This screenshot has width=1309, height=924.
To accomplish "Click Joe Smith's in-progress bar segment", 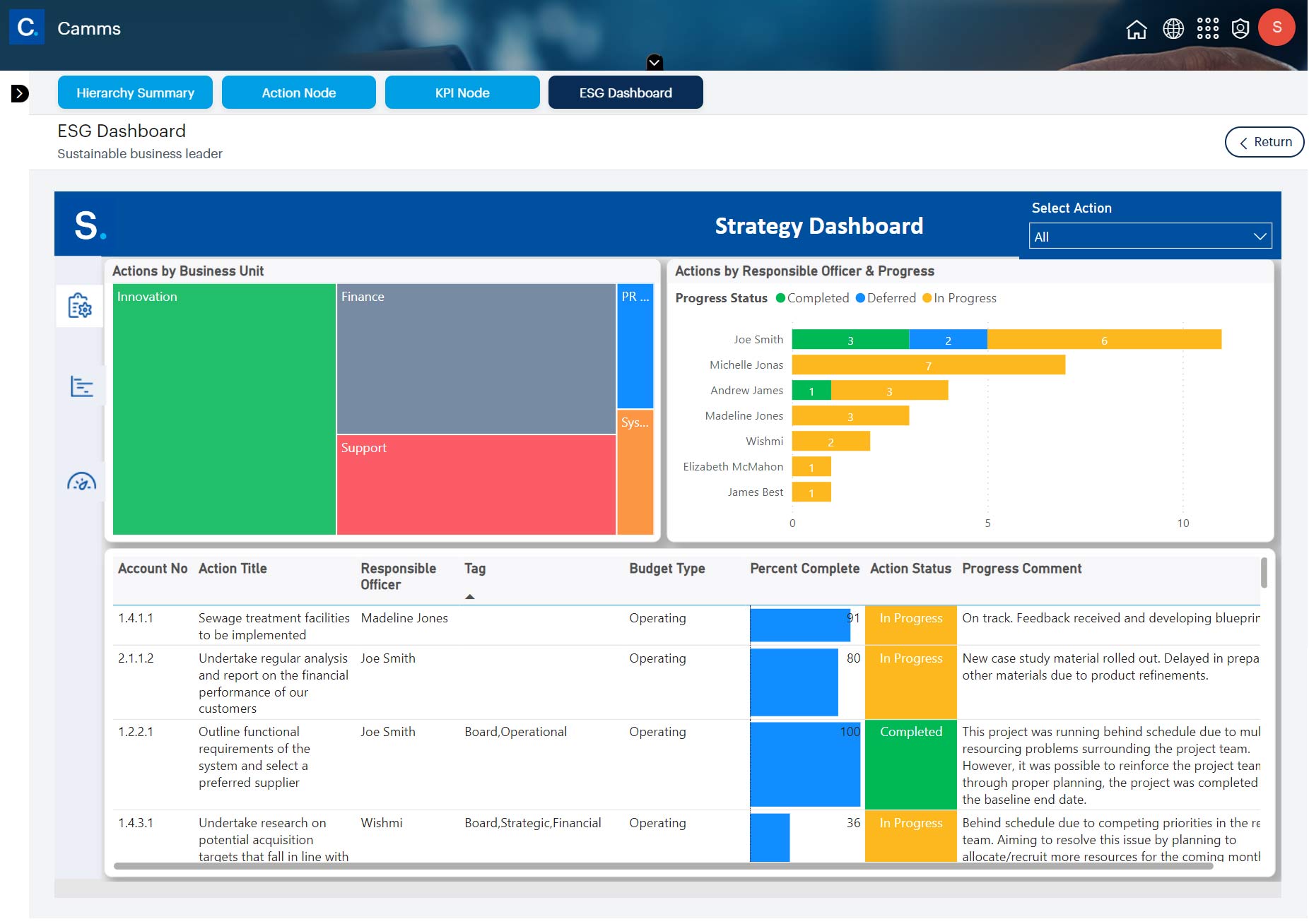I will click(1104, 340).
